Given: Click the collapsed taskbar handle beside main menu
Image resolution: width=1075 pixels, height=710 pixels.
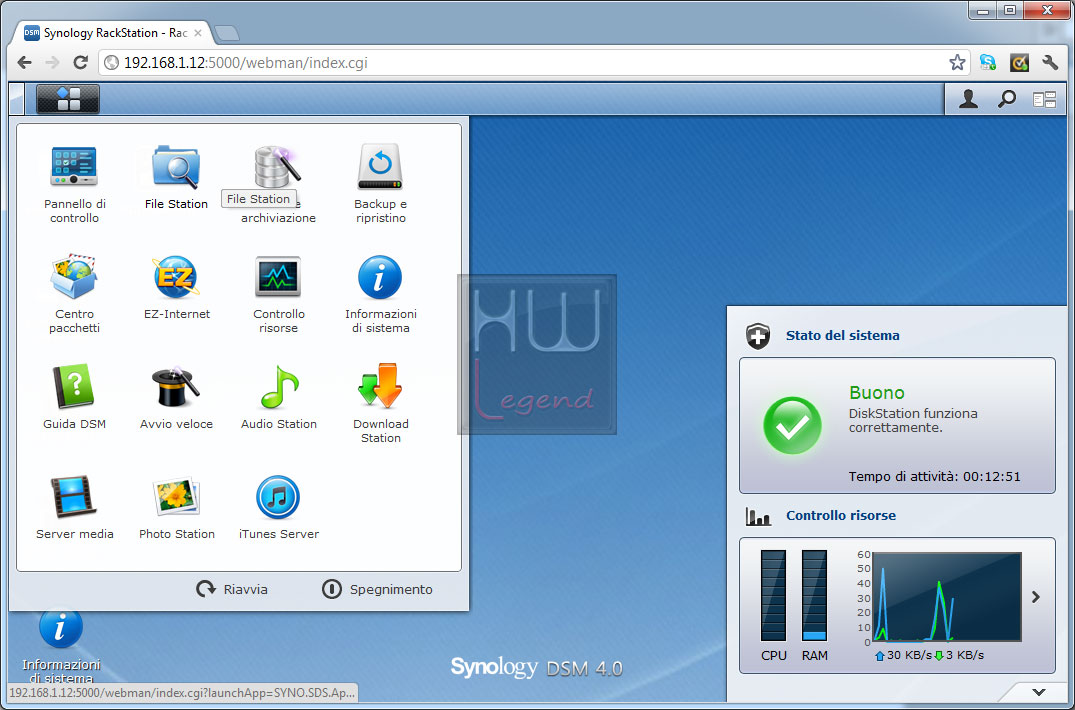Looking at the screenshot, I should tap(16, 99).
